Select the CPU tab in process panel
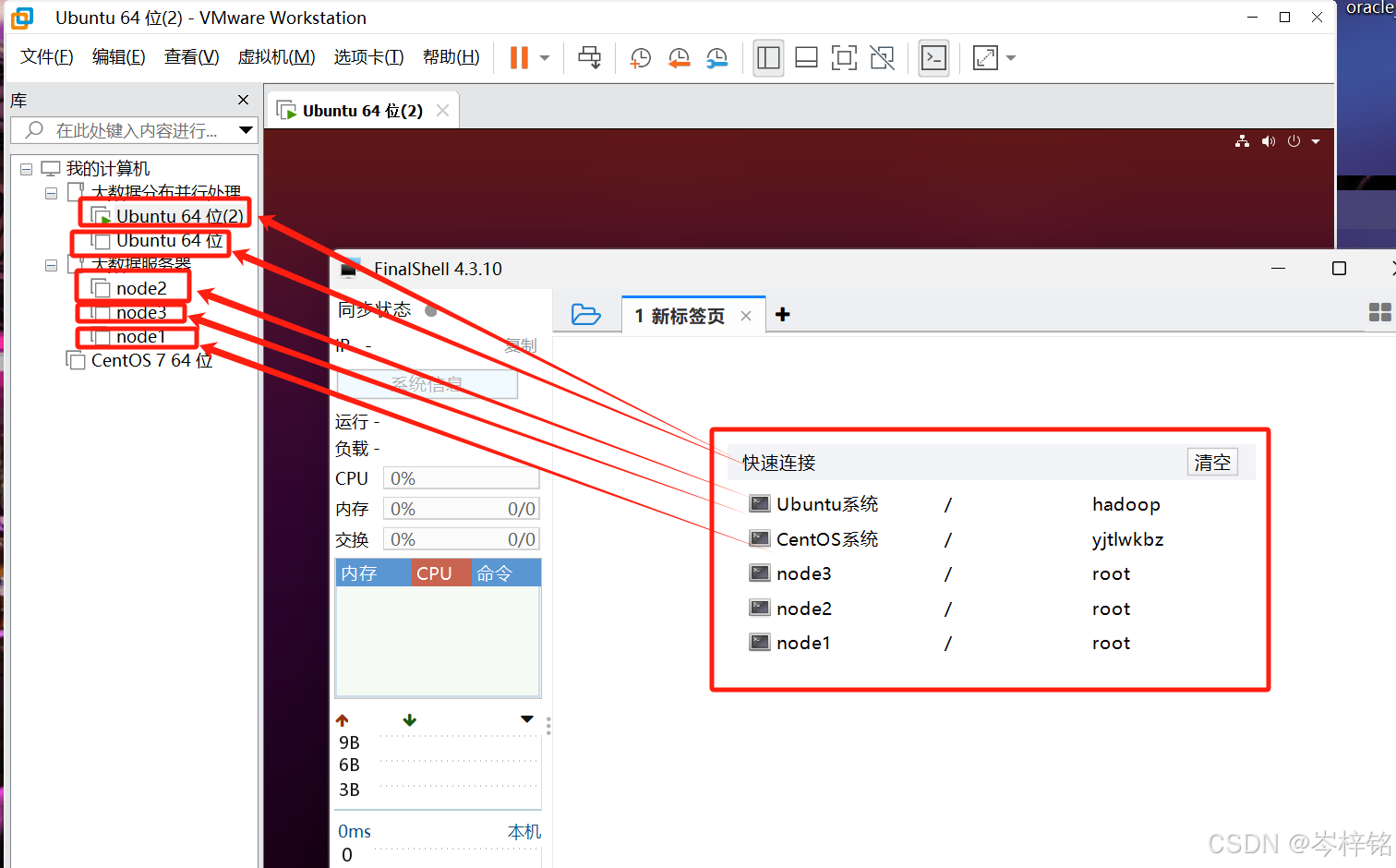Viewport: 1396px width, 868px height. coord(441,573)
